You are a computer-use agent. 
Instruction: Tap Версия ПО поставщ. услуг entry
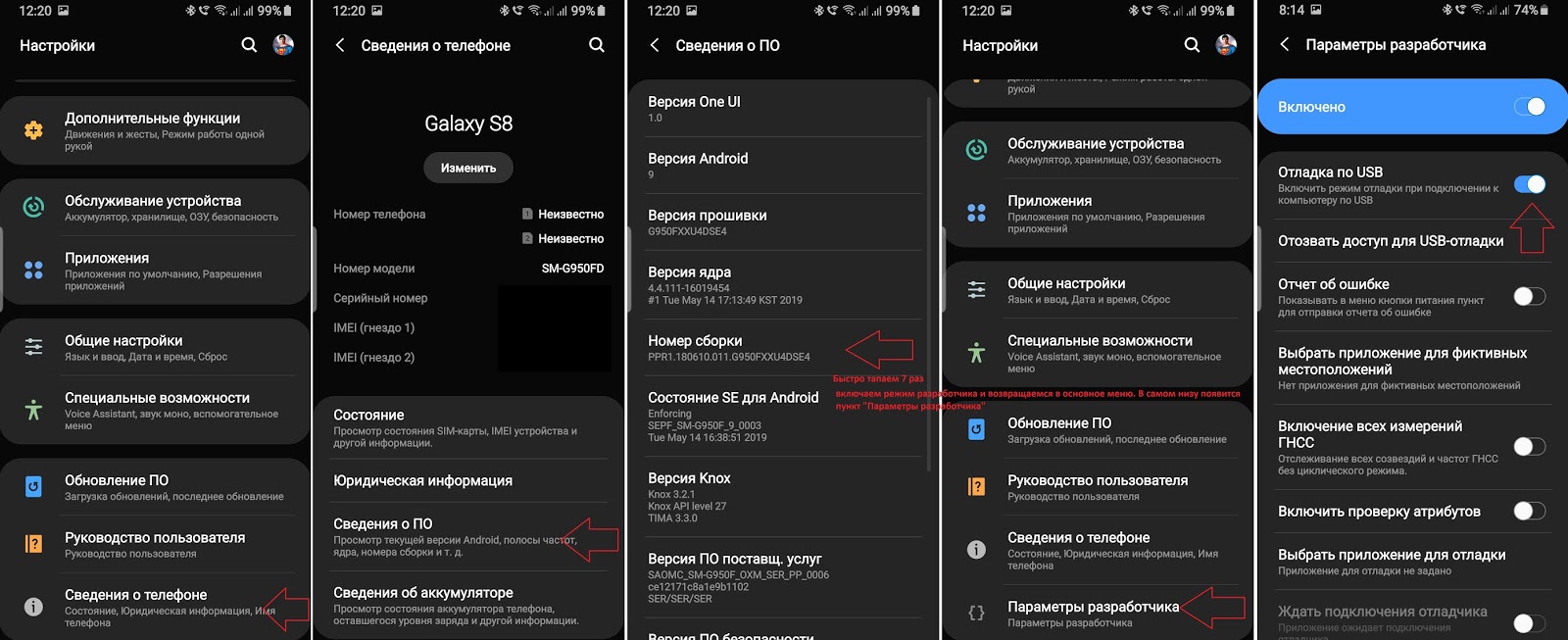pos(784,578)
